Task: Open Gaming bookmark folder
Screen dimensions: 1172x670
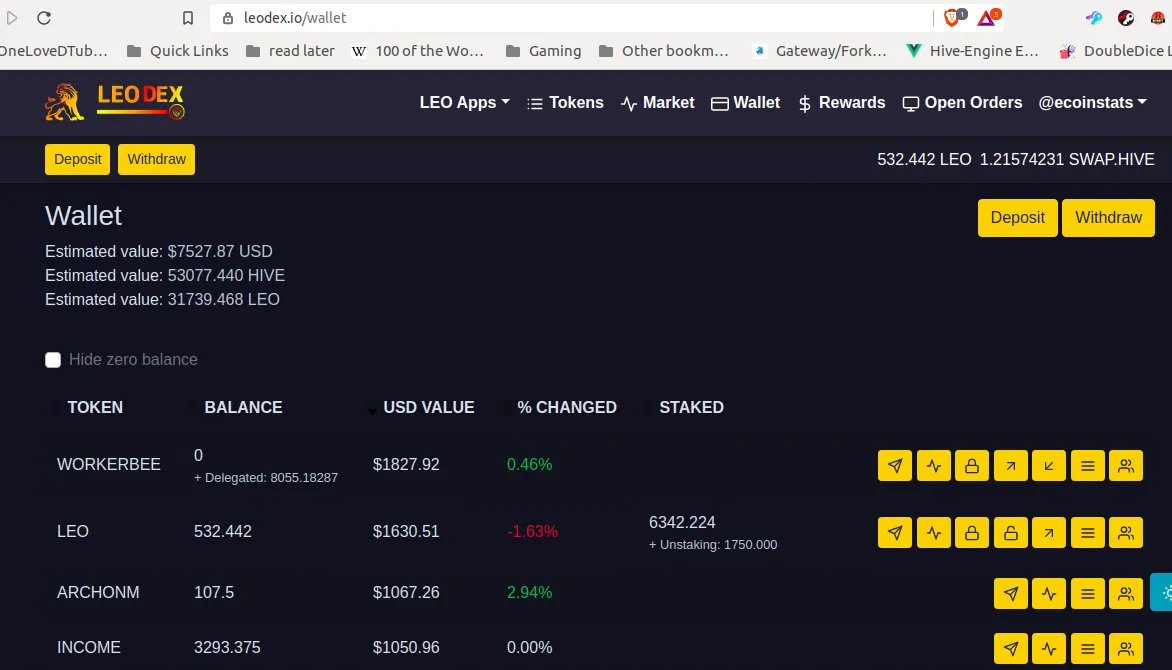Action: coord(543,51)
